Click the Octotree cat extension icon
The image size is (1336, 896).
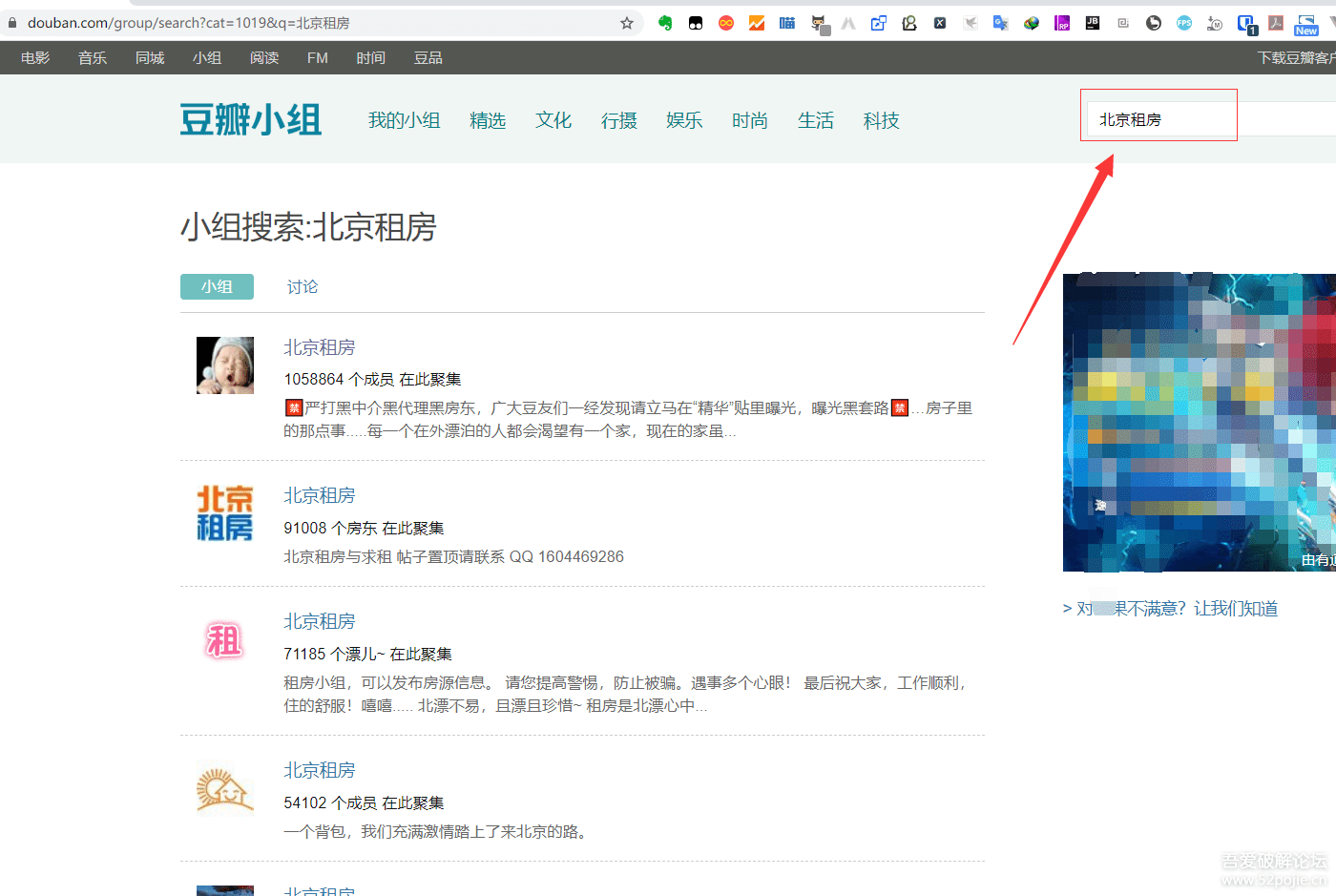[x=819, y=24]
